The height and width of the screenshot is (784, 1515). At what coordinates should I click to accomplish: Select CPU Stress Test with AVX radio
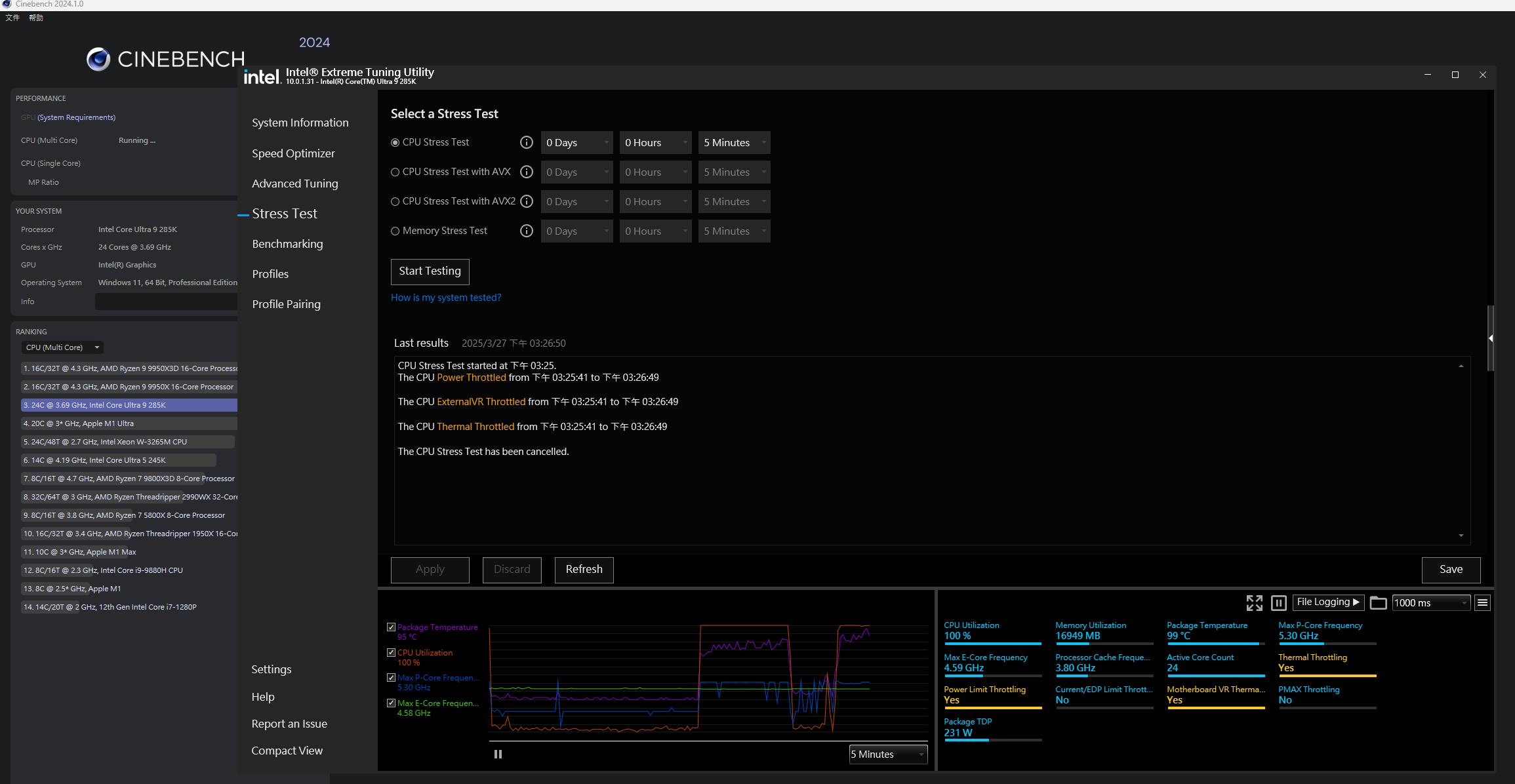395,172
